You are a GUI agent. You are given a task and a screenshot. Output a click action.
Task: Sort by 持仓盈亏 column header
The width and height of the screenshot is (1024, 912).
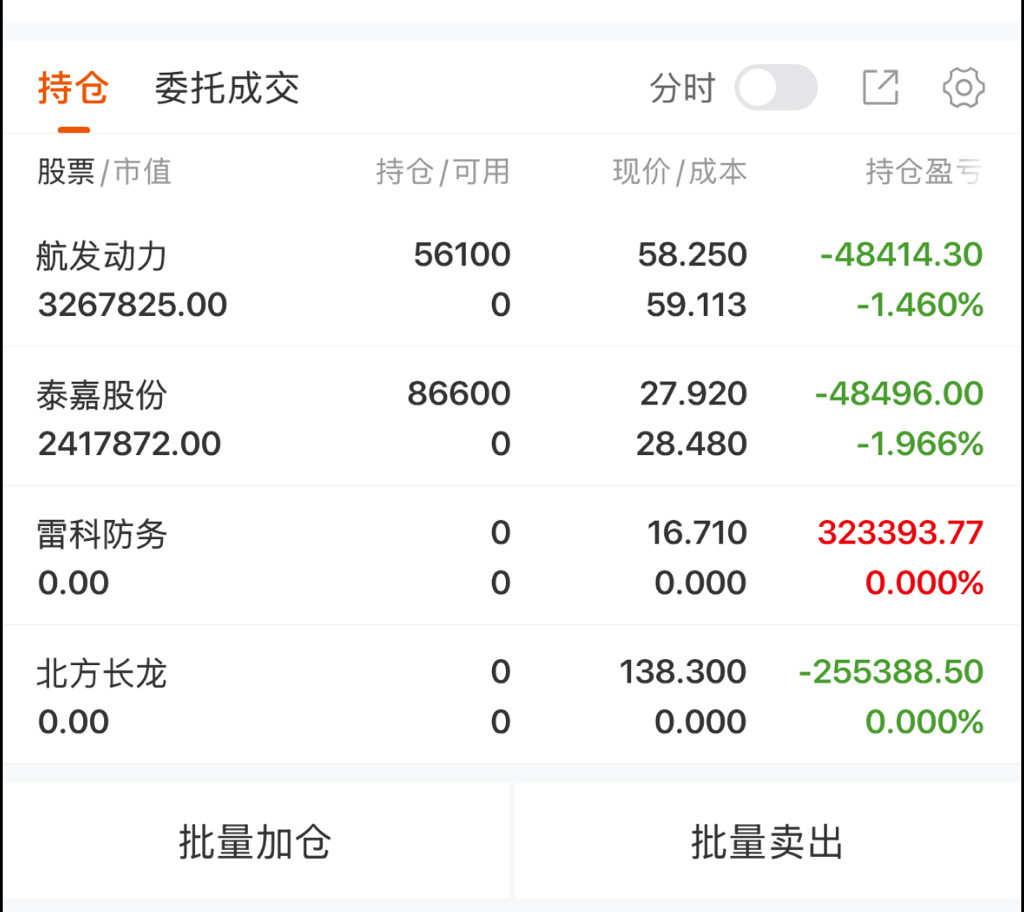click(922, 172)
